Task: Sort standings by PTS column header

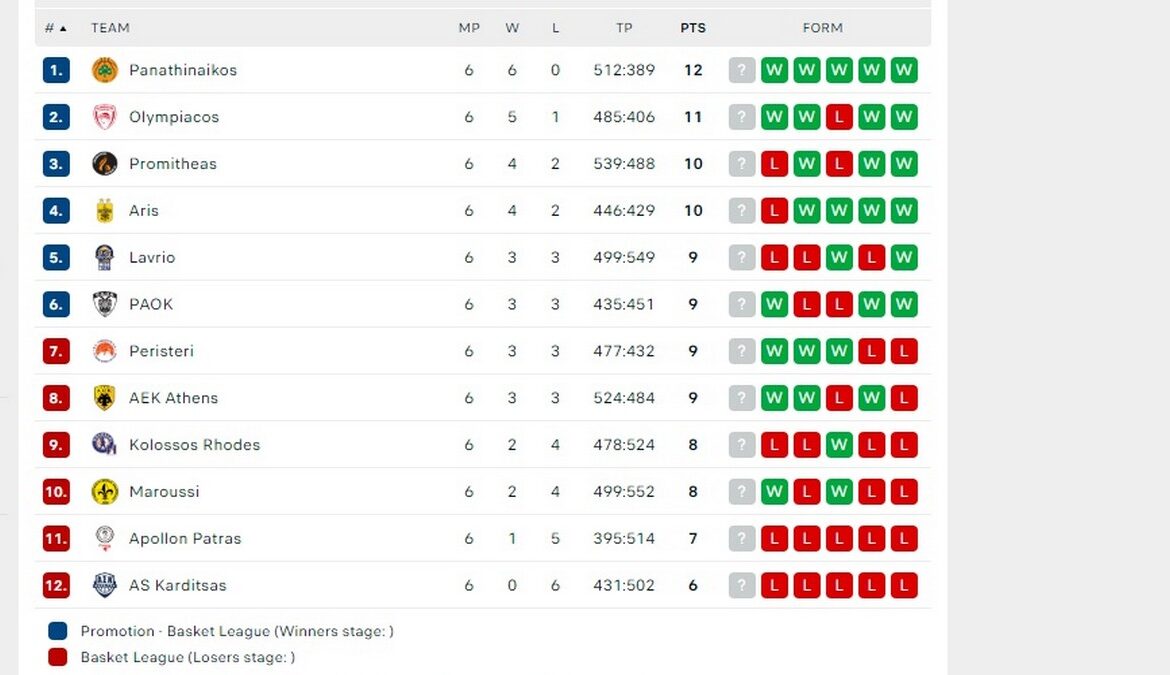Action: point(693,28)
